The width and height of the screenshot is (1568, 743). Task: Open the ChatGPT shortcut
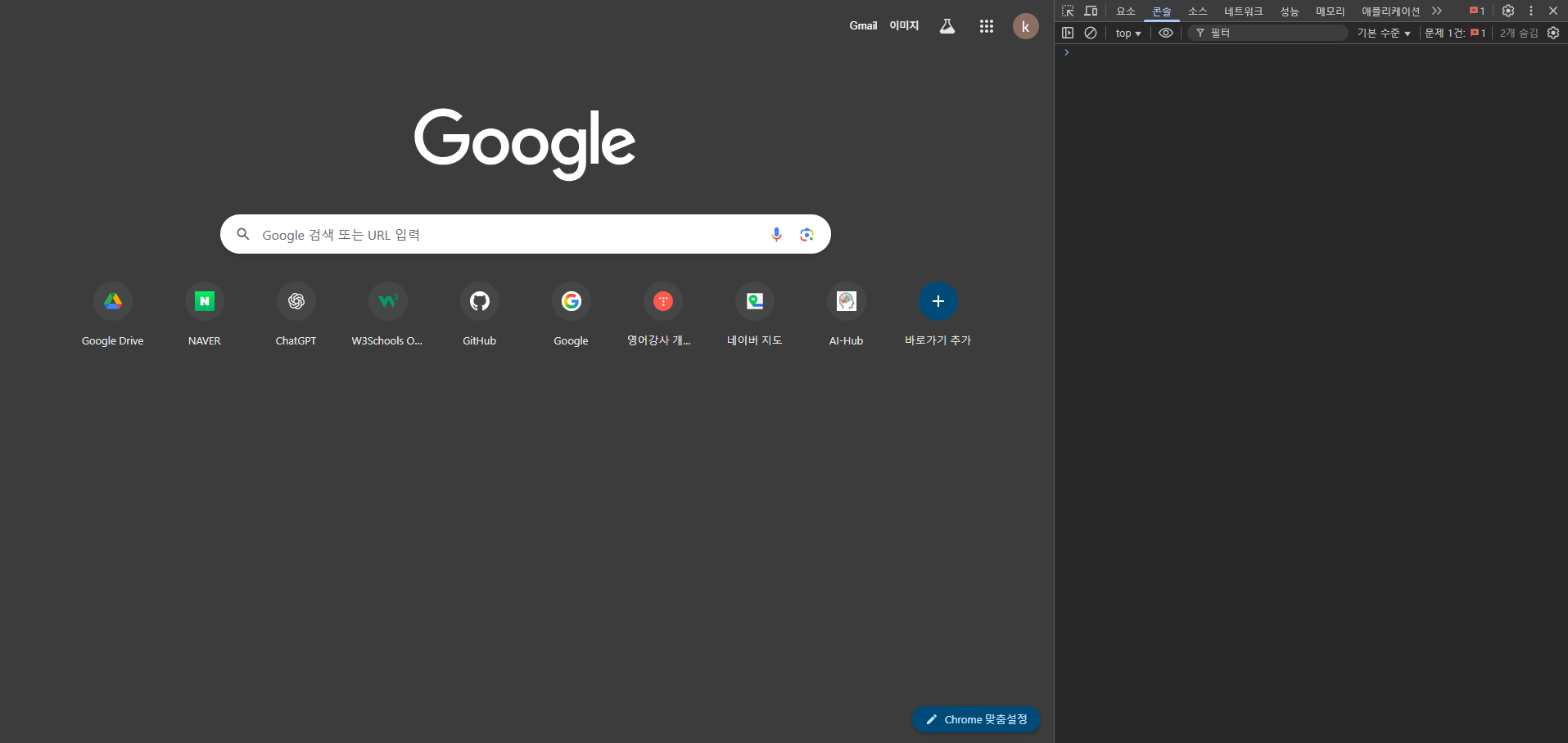(296, 315)
